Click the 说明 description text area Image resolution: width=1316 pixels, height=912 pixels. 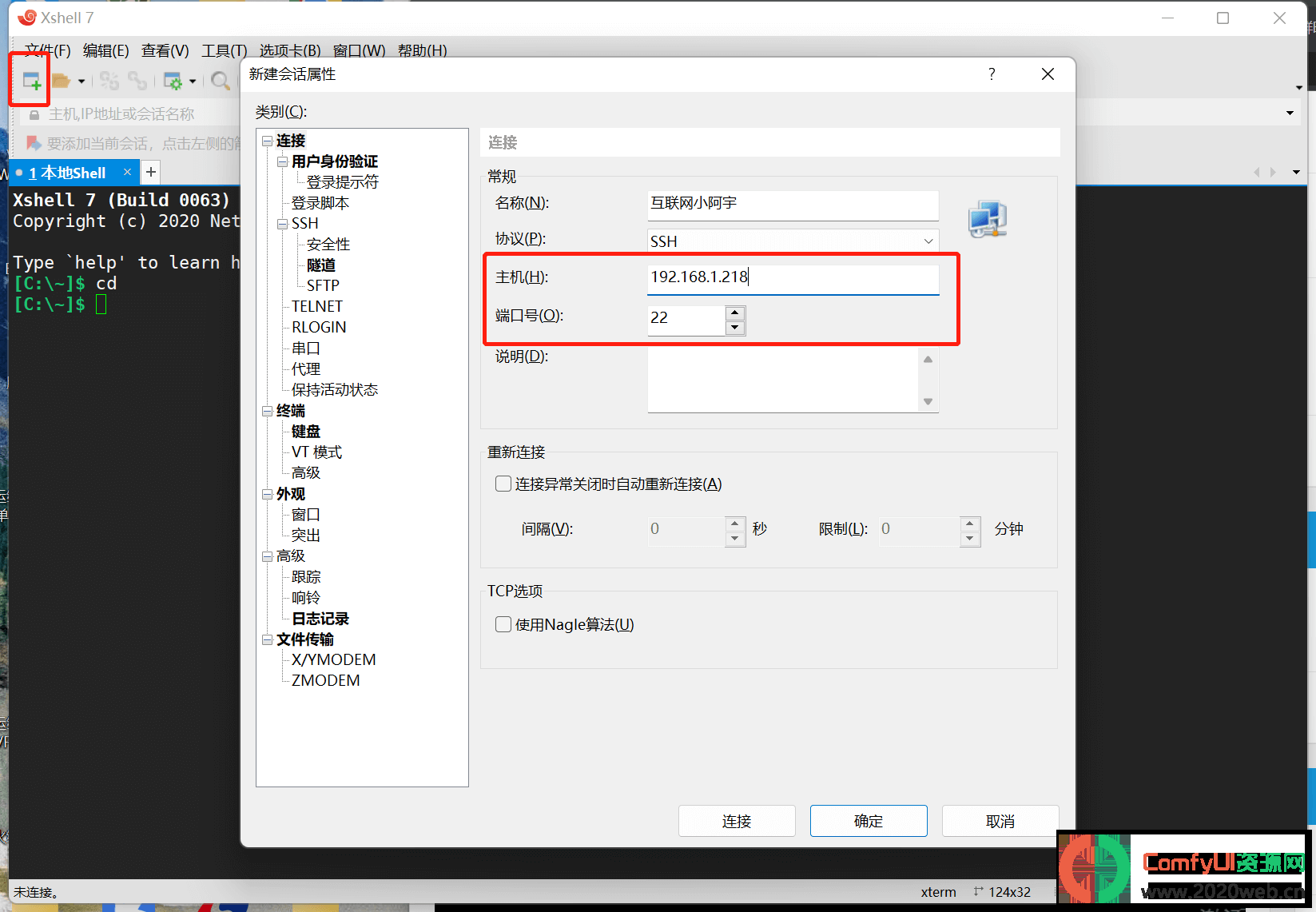click(x=784, y=380)
